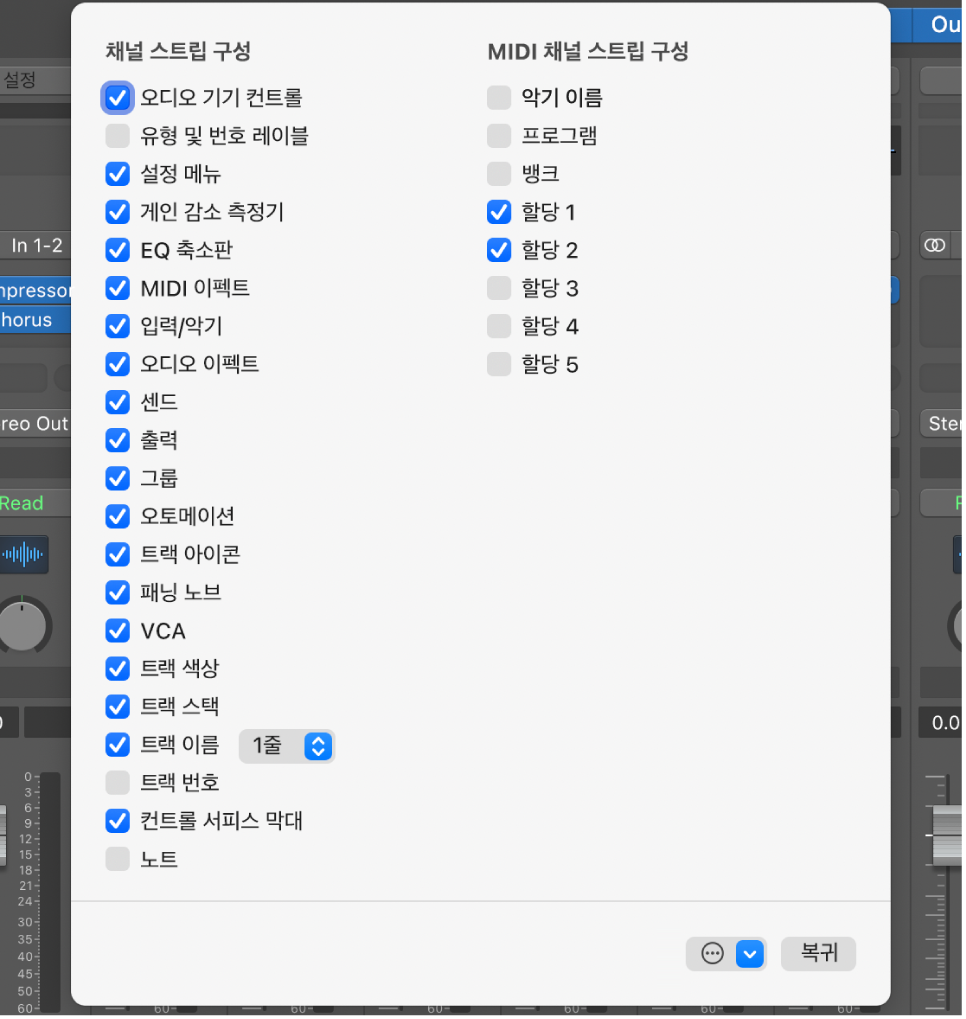The height and width of the screenshot is (1019, 966).
Task: Uncheck the 할당 2 checkbox
Action: pyautogui.click(x=499, y=250)
